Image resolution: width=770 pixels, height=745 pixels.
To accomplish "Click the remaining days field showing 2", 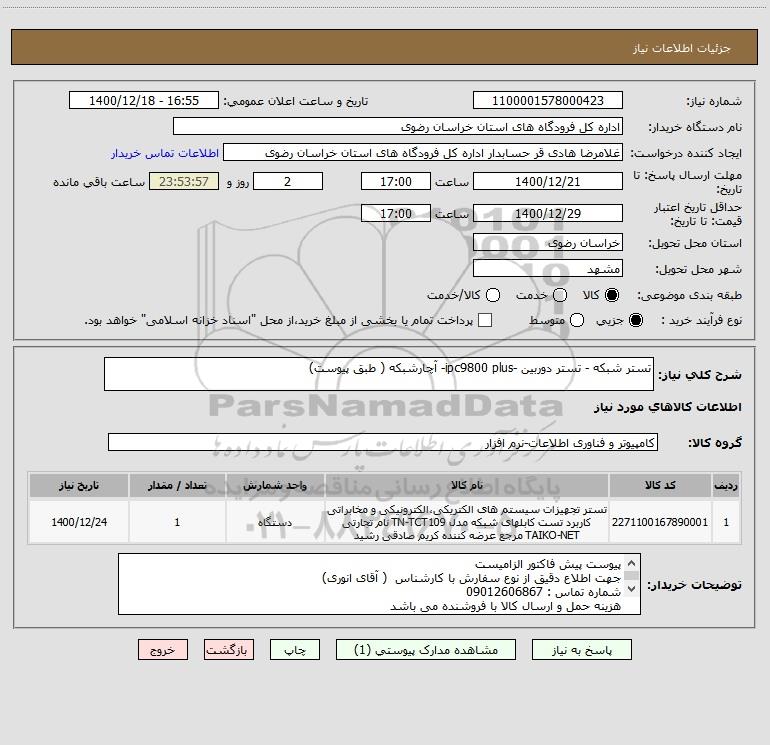I will pos(288,181).
